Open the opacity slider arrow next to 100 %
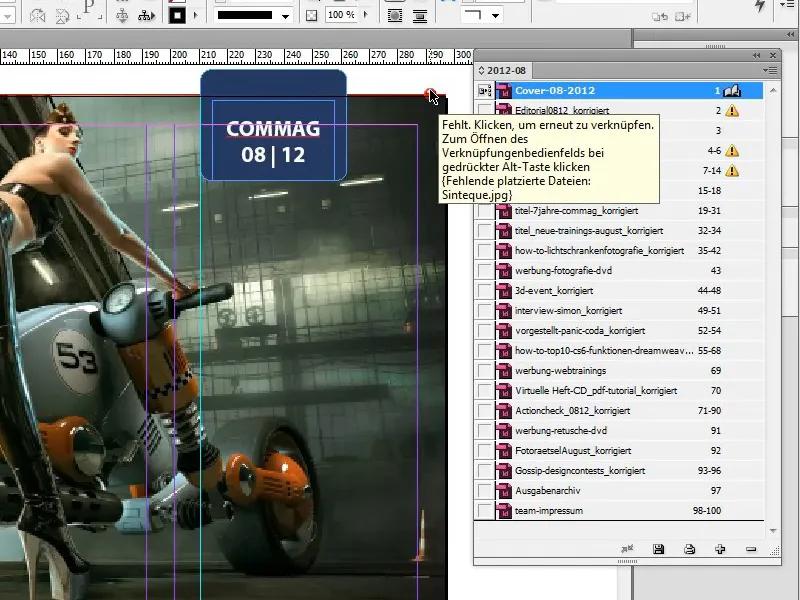This screenshot has height=600, width=800. pos(365,15)
